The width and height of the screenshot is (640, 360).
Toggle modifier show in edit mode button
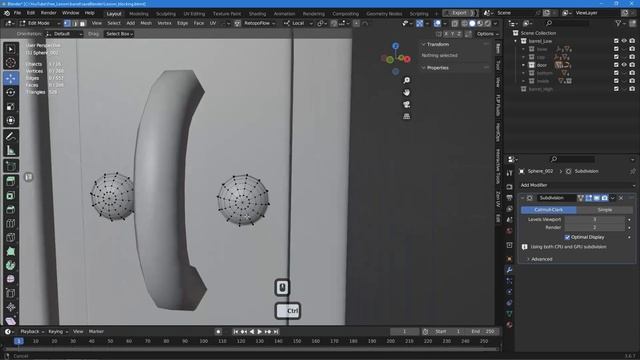point(589,198)
